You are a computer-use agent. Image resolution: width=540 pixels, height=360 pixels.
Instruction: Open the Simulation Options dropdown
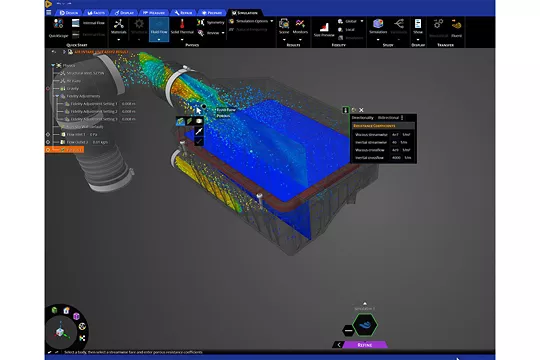coord(251,21)
